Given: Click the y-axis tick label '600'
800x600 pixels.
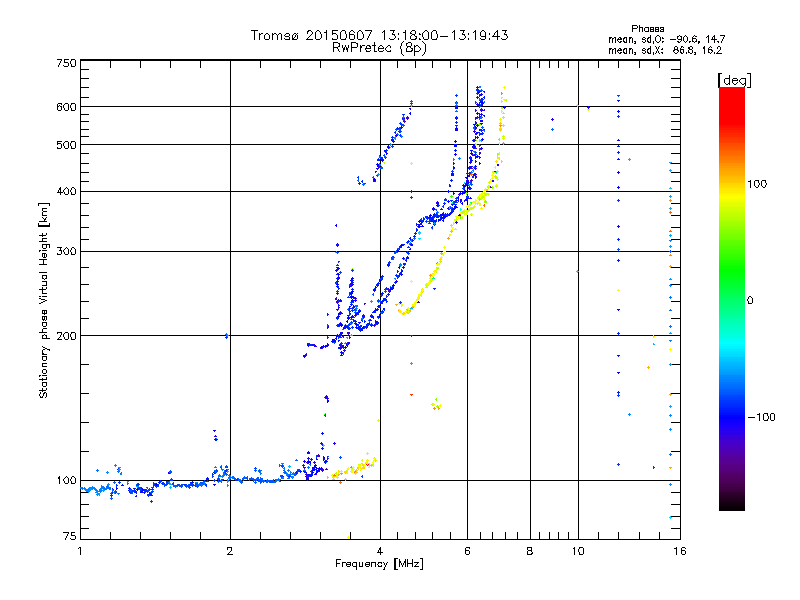Looking at the screenshot, I should coord(67,107).
